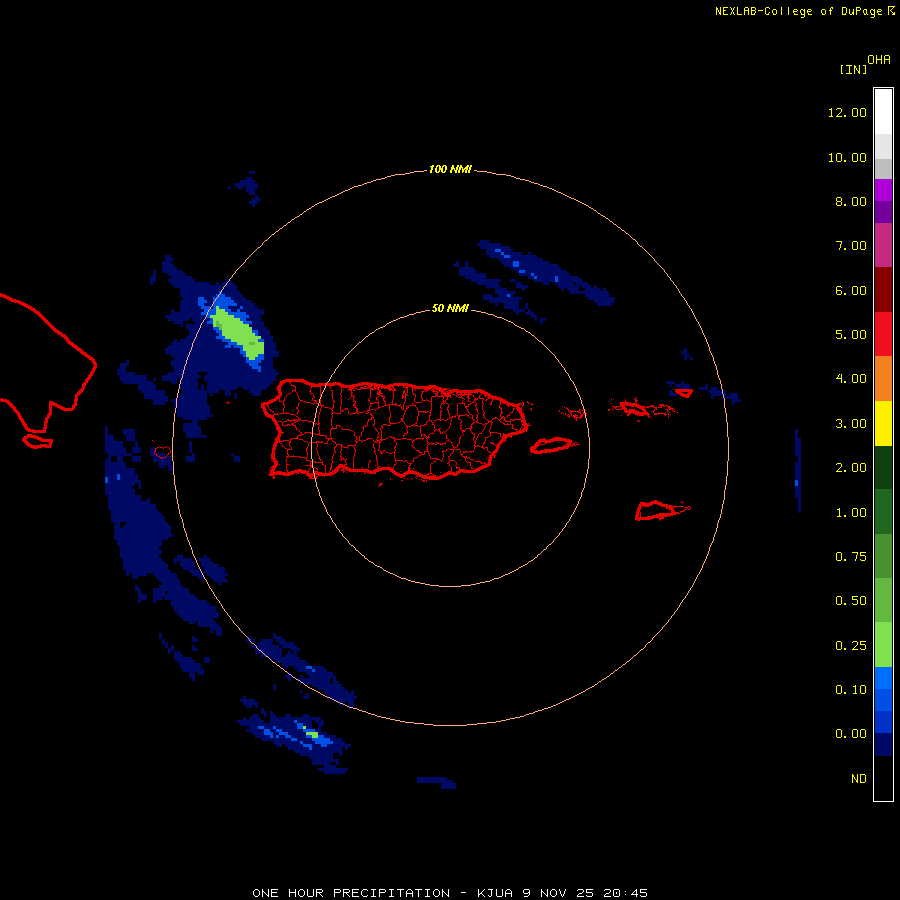Click the 3.00 legend value
Viewport: 900px width, 900px height.
[x=850, y=424]
